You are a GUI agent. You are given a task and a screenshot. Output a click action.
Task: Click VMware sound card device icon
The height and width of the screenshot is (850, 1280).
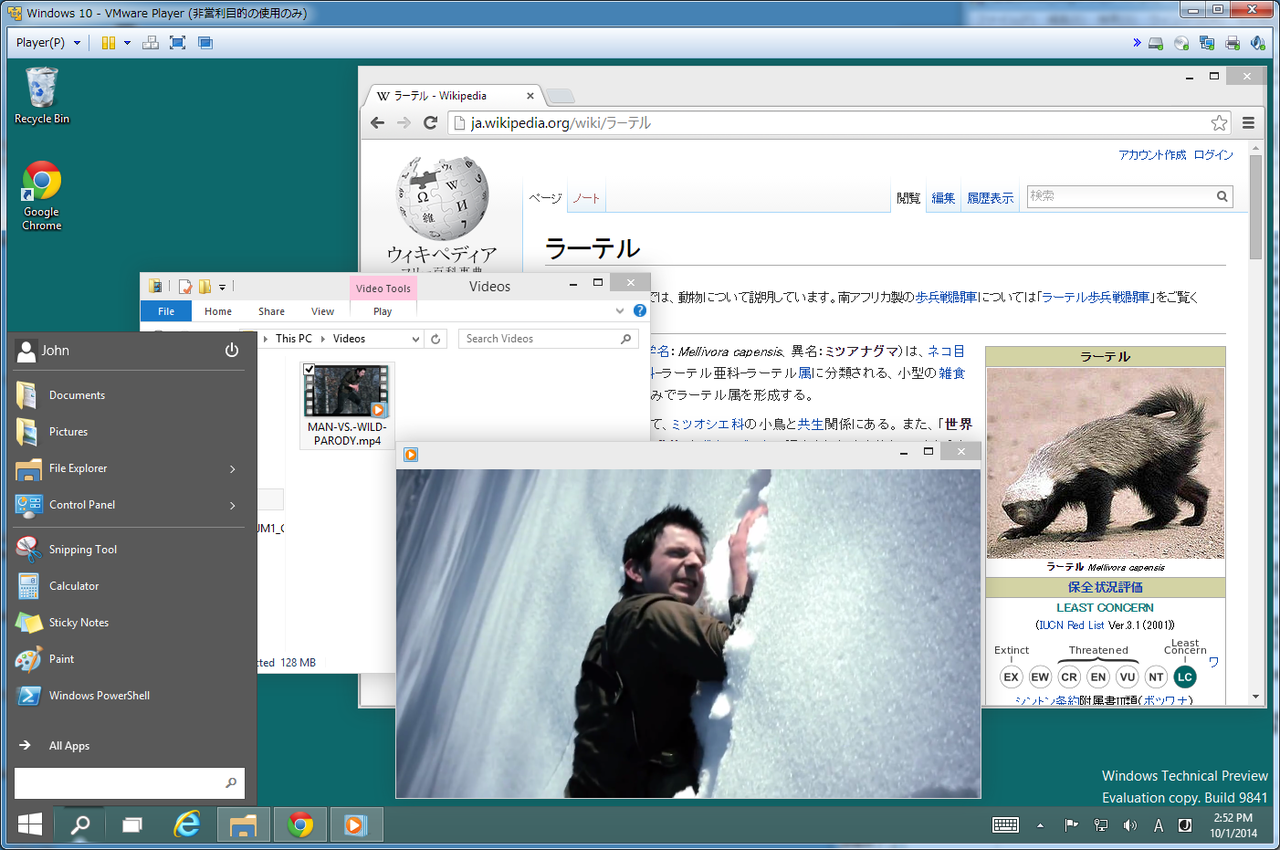pos(1258,43)
